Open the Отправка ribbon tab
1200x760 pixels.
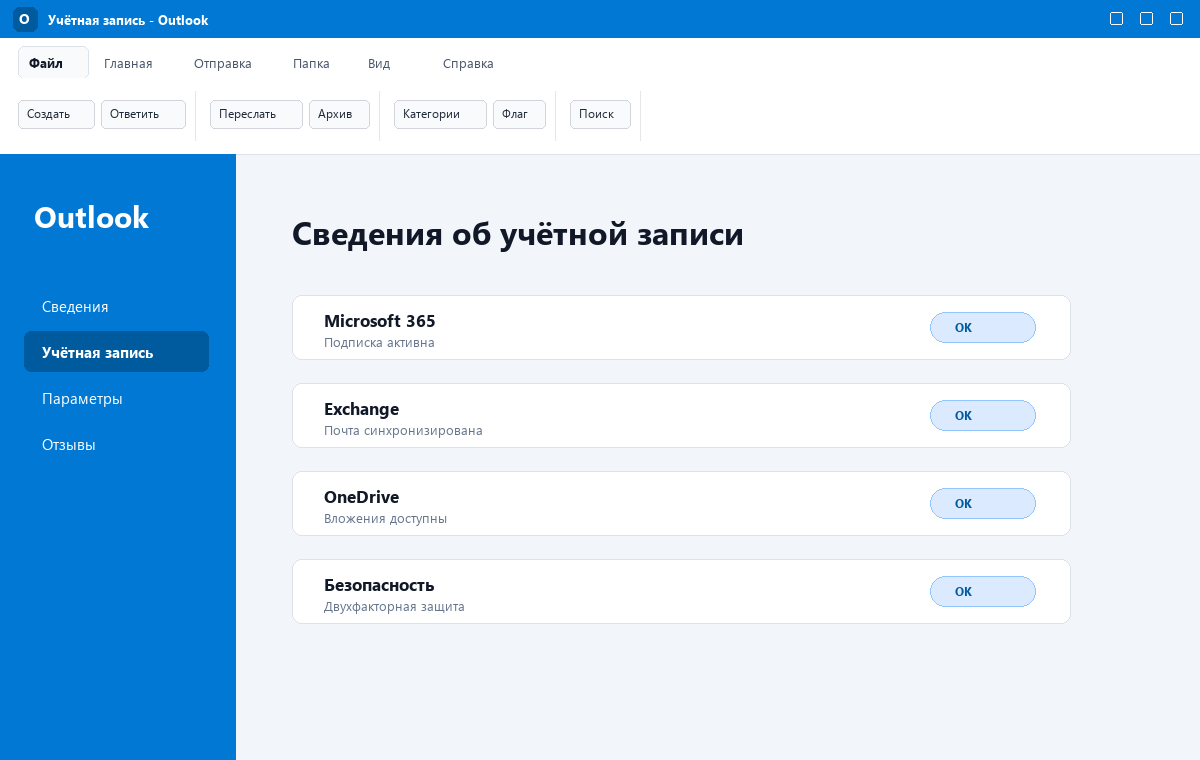click(x=223, y=63)
